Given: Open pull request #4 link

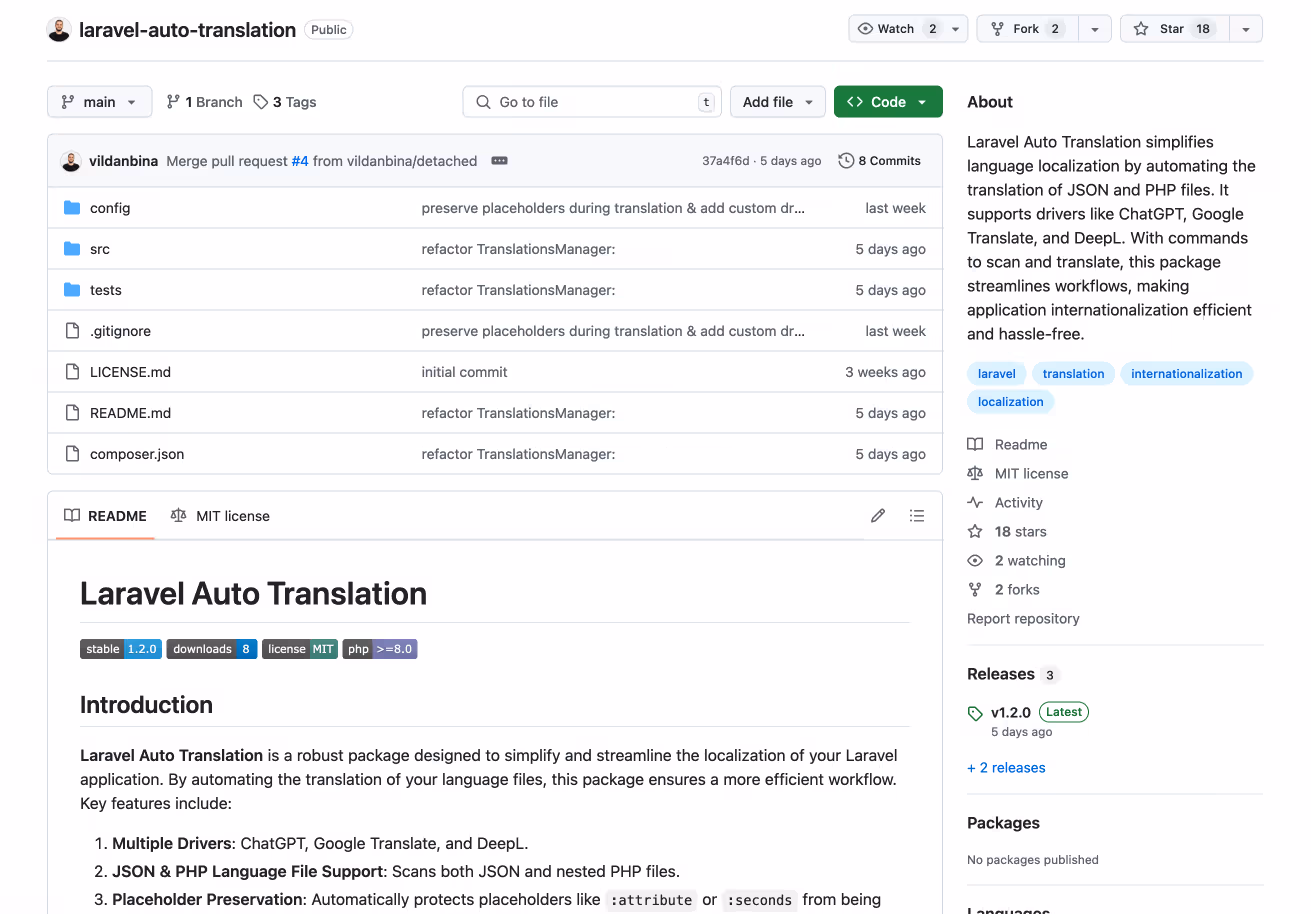Looking at the screenshot, I should point(300,161).
